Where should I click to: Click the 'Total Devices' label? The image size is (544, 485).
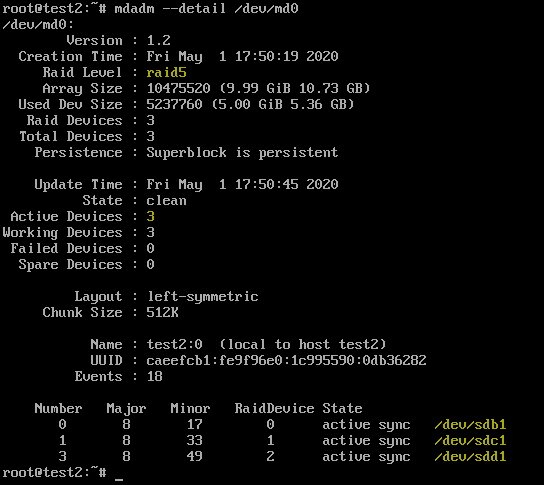coord(71,136)
